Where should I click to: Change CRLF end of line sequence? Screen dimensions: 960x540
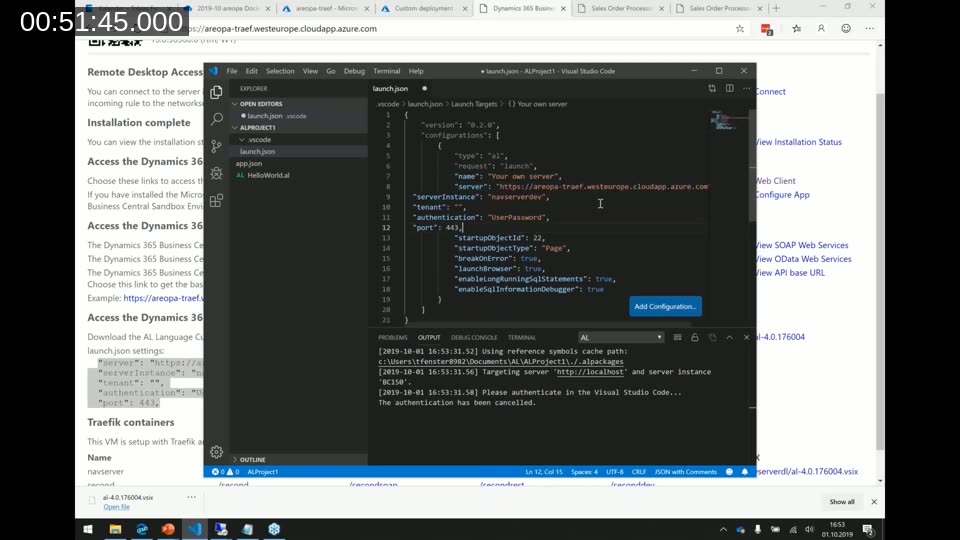click(639, 472)
